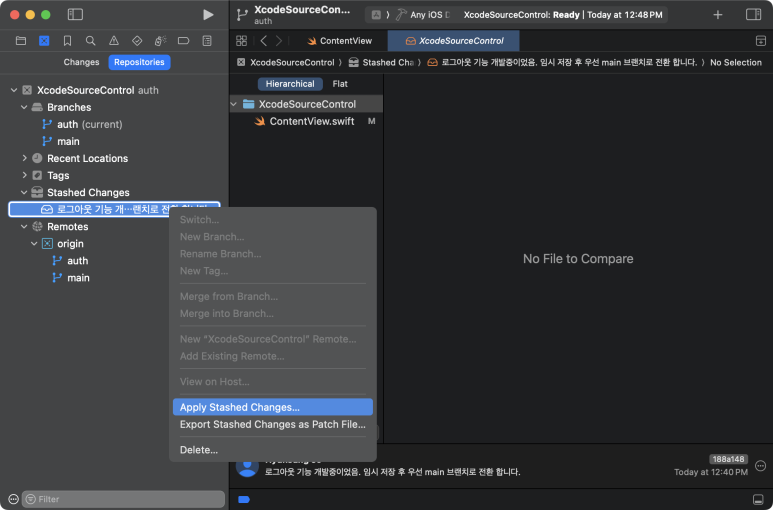Switch to Flat file view
Screen dimensions: 773x510
(340, 84)
